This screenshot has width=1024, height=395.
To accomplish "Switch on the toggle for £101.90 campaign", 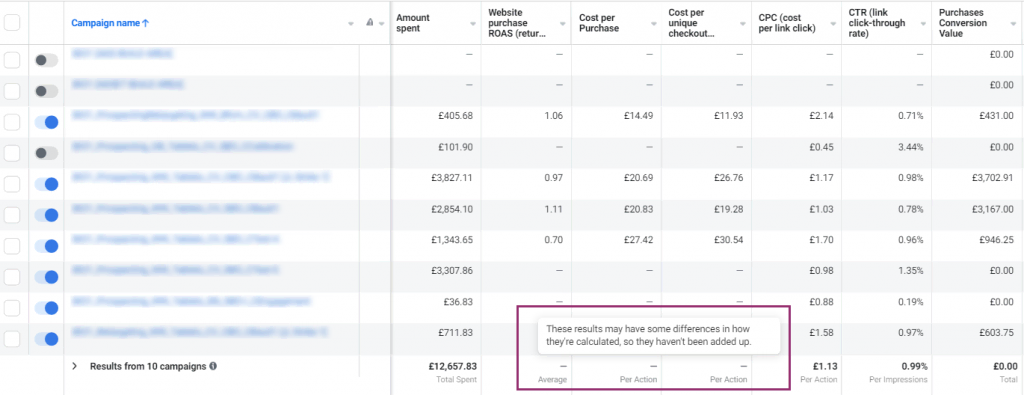I will coord(46,153).
